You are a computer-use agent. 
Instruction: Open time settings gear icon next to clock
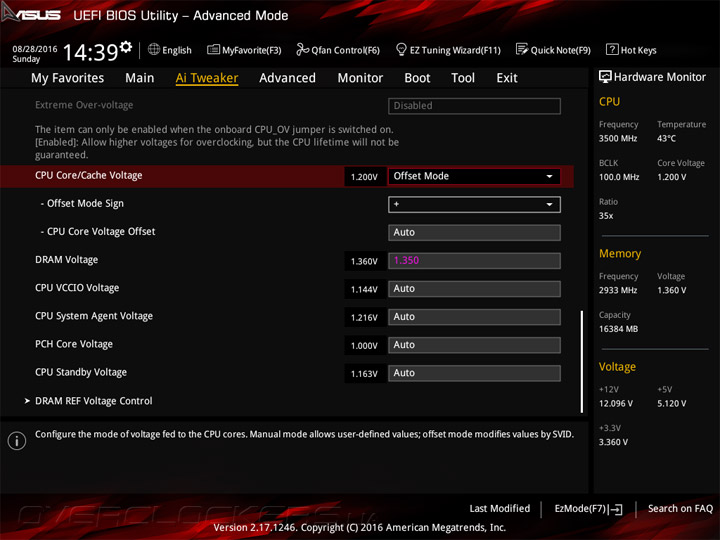coord(126,47)
